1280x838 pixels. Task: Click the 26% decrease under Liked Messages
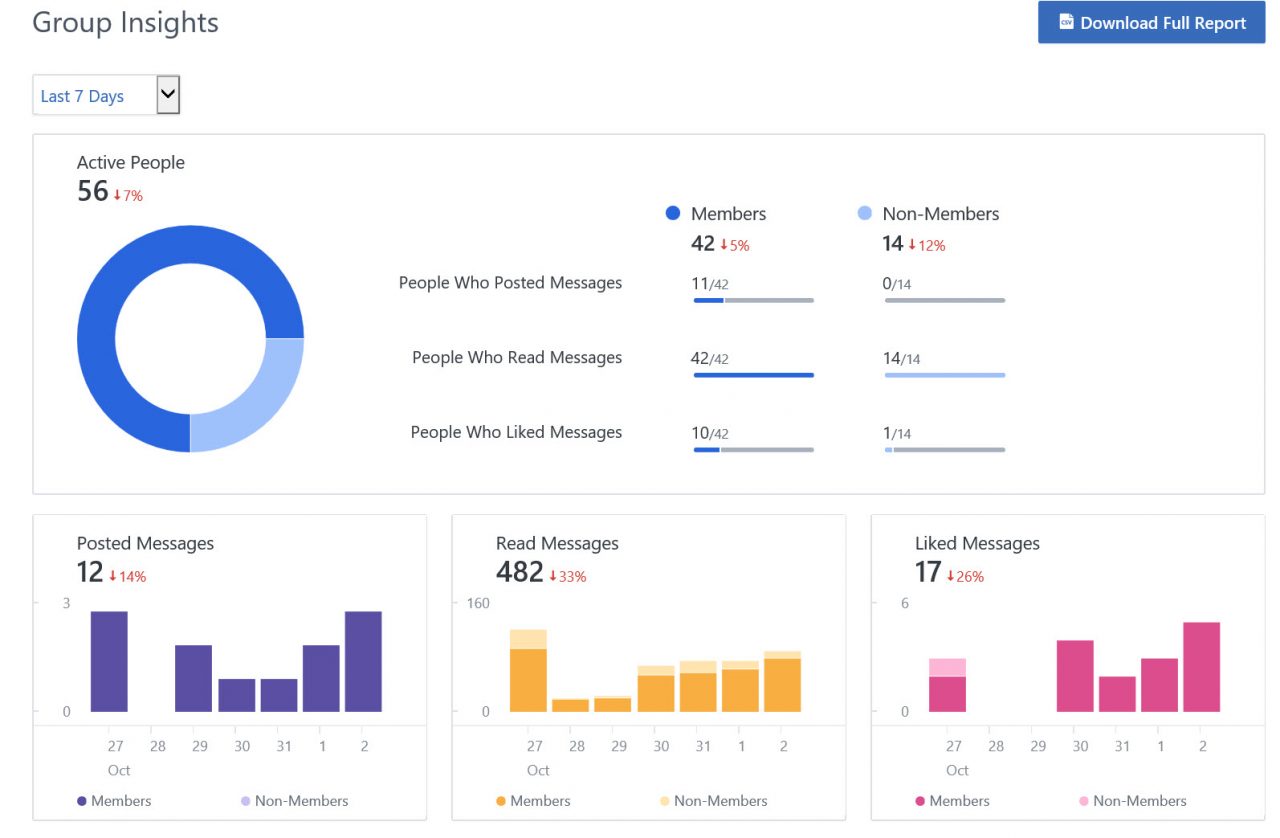[x=965, y=577]
